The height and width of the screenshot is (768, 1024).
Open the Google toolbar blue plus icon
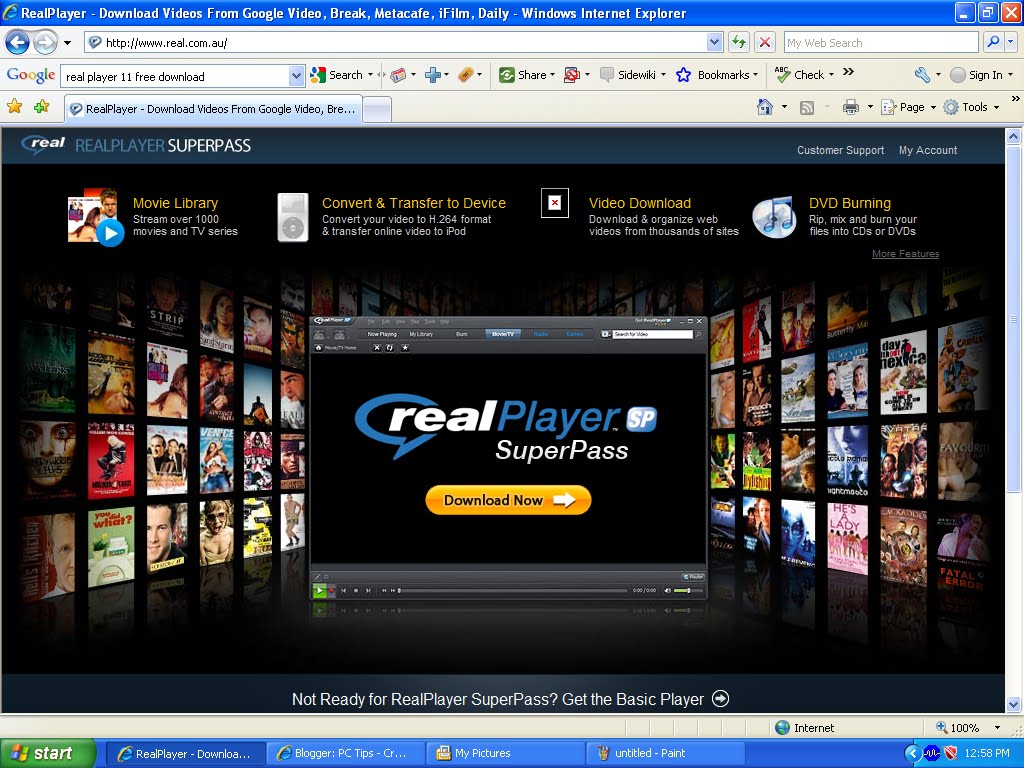coord(432,75)
